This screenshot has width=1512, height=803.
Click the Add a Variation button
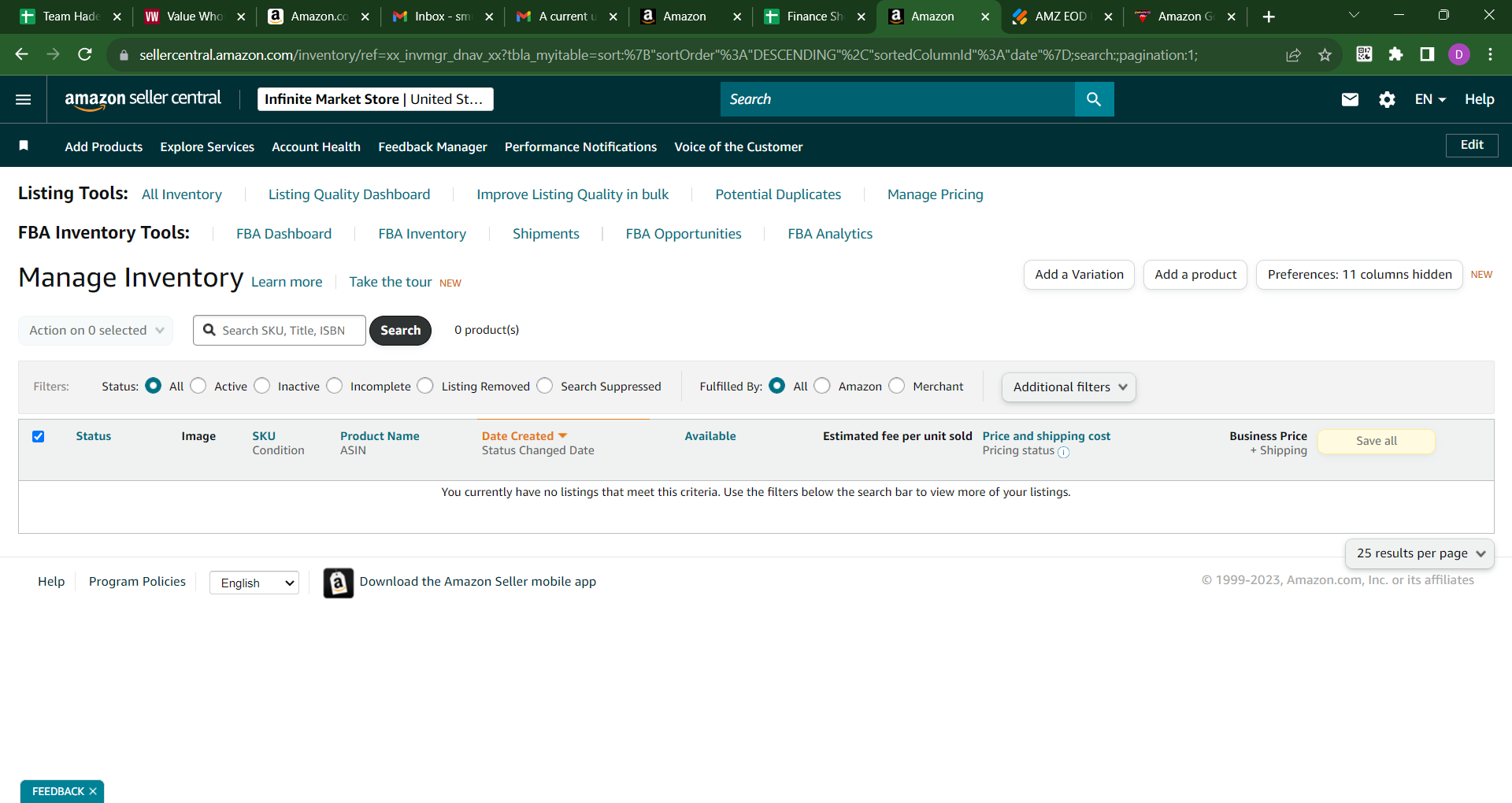coord(1079,275)
